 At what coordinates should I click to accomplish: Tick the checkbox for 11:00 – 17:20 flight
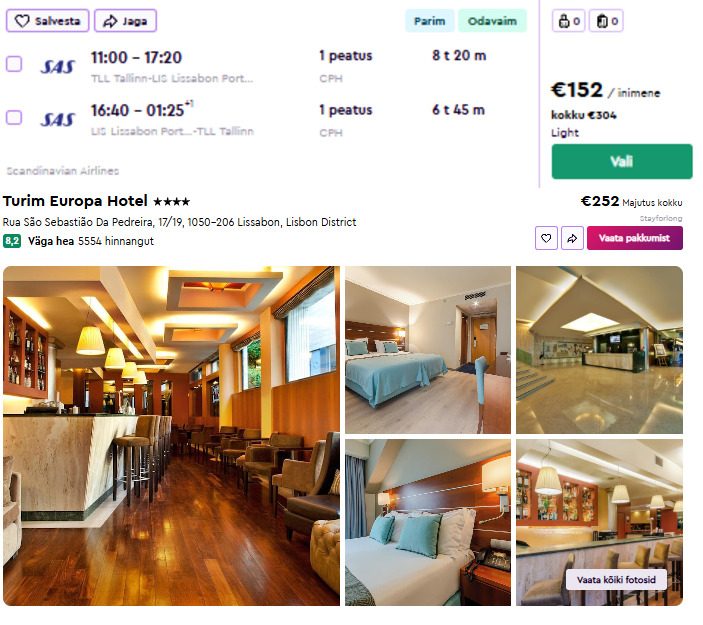(x=14, y=64)
